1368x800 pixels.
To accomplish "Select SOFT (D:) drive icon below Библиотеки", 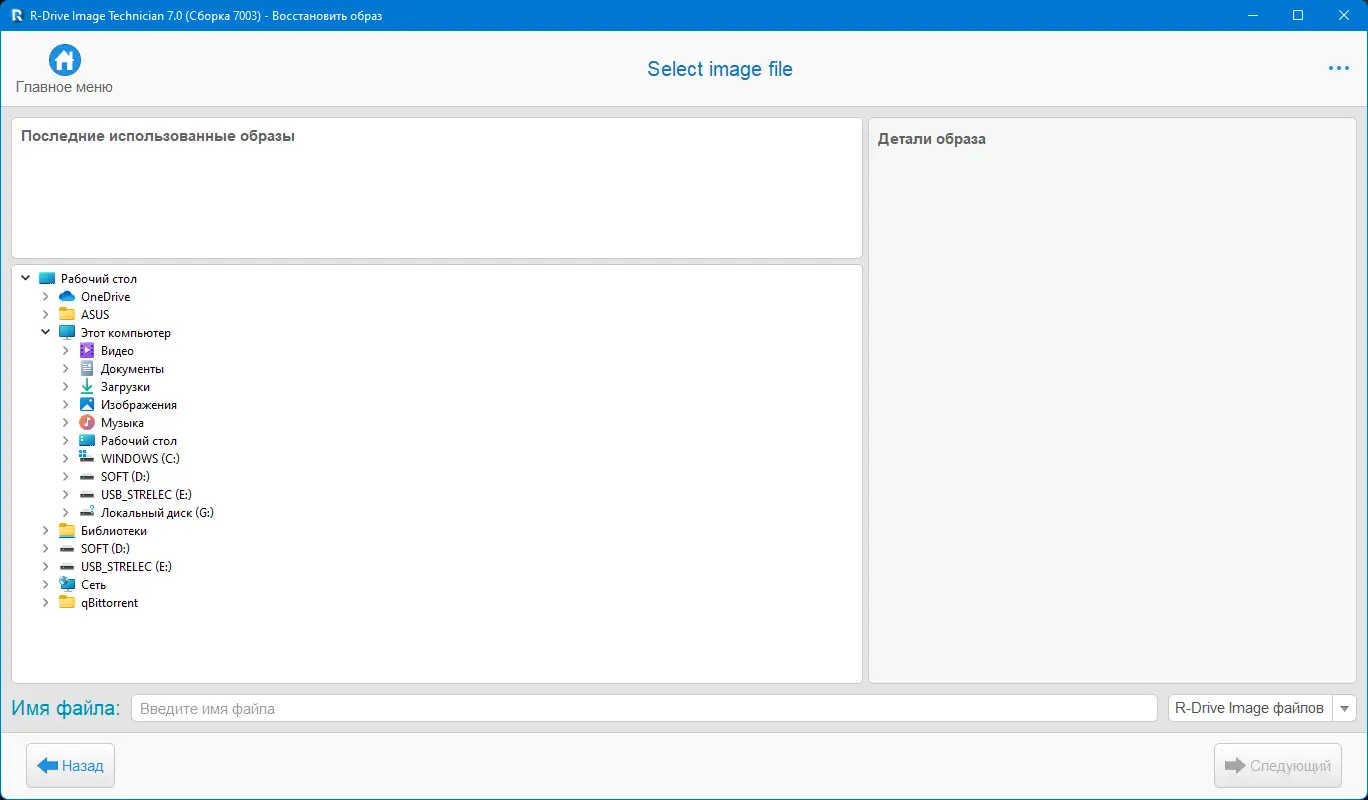I will 67,549.
